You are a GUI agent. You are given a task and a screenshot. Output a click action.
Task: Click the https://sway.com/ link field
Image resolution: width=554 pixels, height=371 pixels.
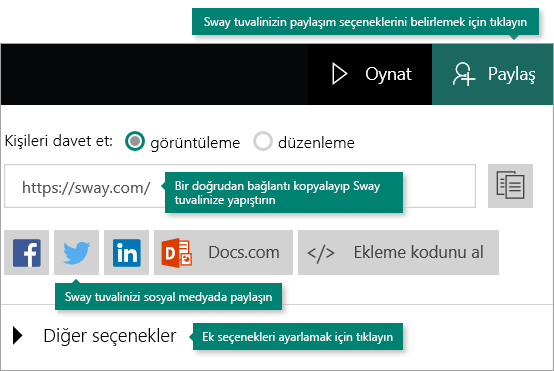(x=240, y=186)
